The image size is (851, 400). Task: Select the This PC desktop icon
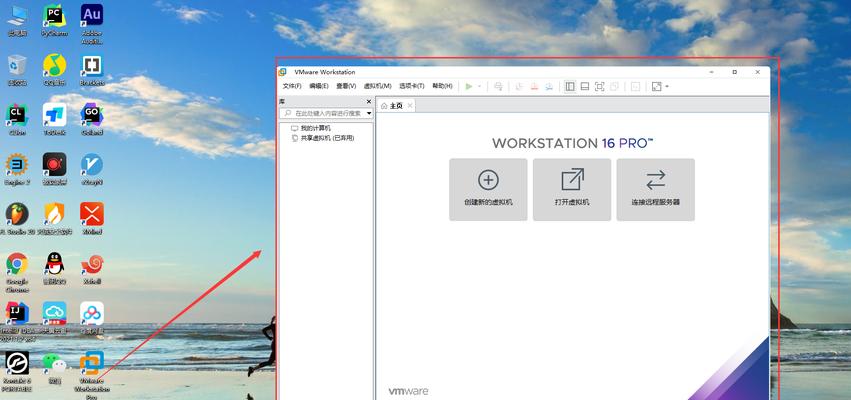17,20
